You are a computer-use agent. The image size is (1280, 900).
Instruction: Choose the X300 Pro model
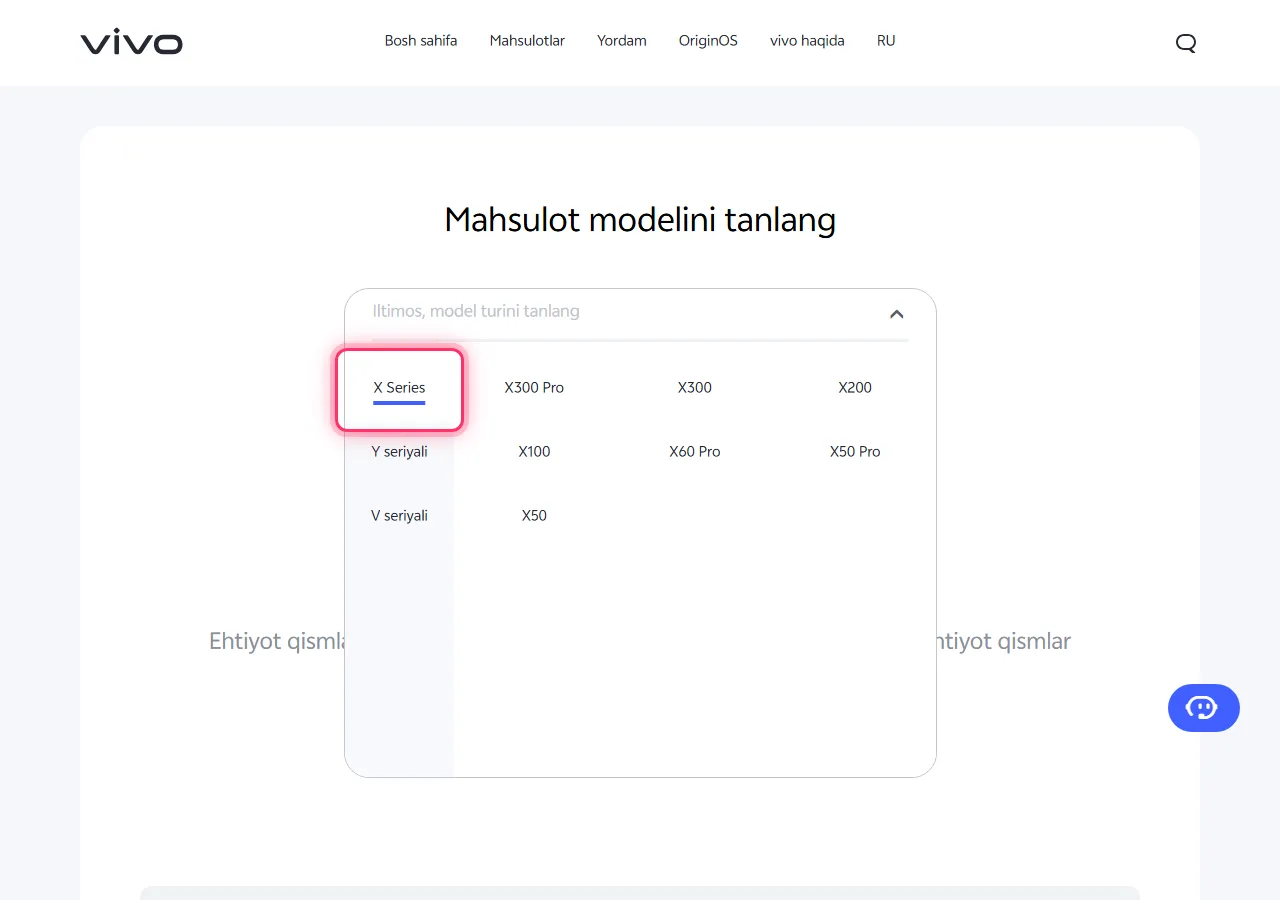pyautogui.click(x=534, y=388)
